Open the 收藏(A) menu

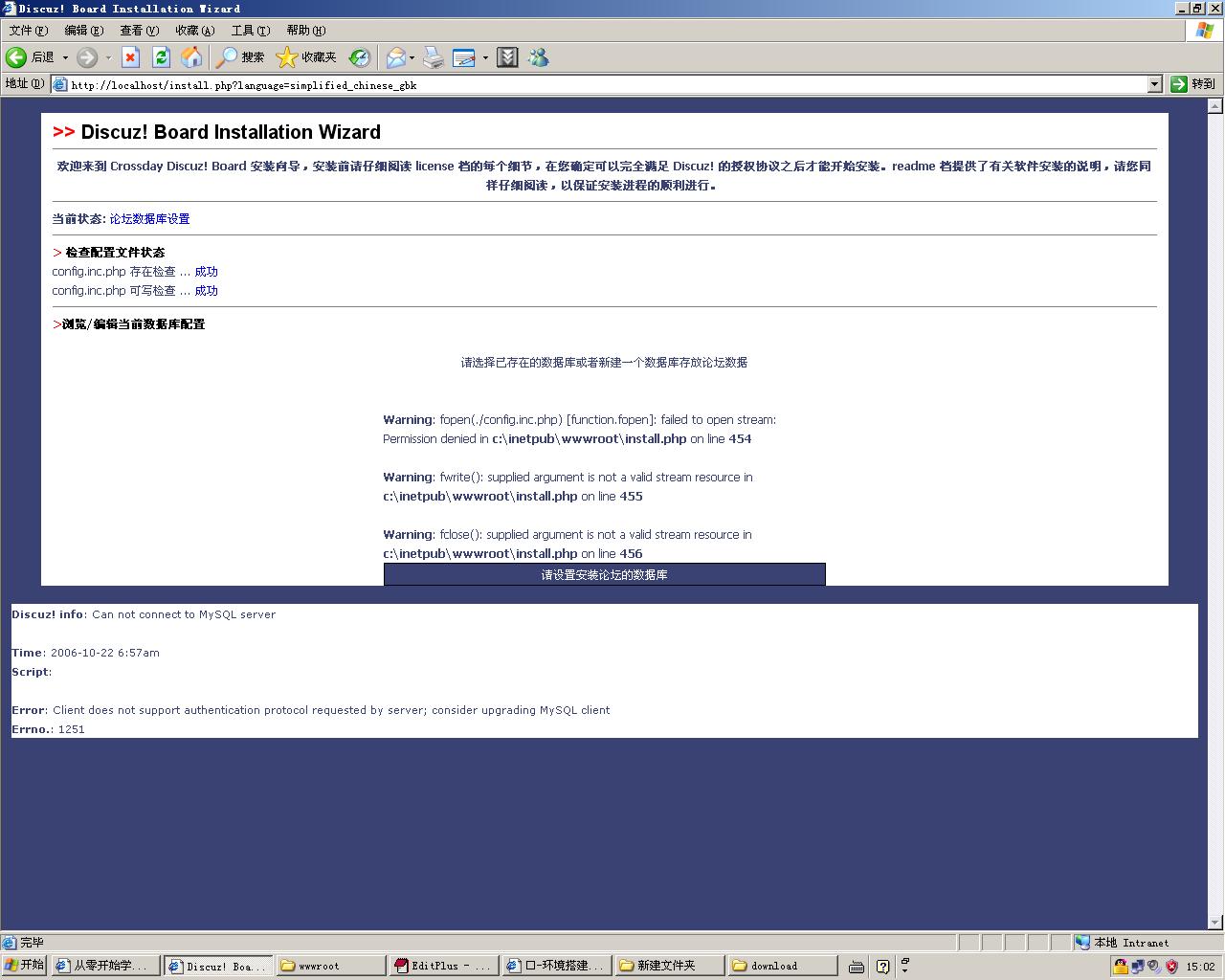tap(195, 31)
